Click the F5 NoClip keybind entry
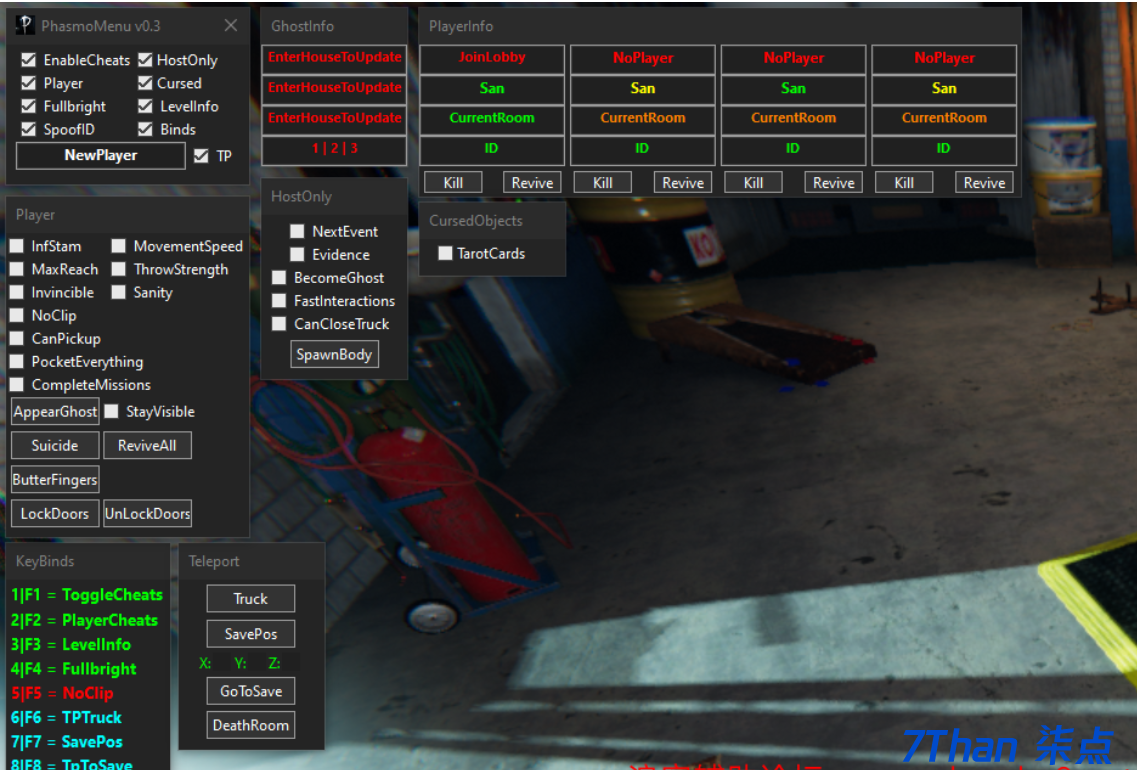Screen dimensions: 1137x770 coord(62,693)
